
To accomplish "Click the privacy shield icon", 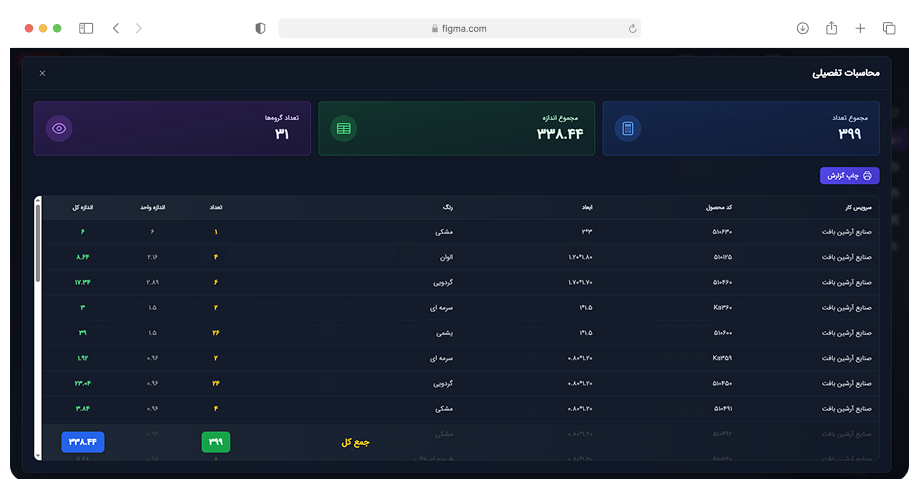I will [x=261, y=29].
